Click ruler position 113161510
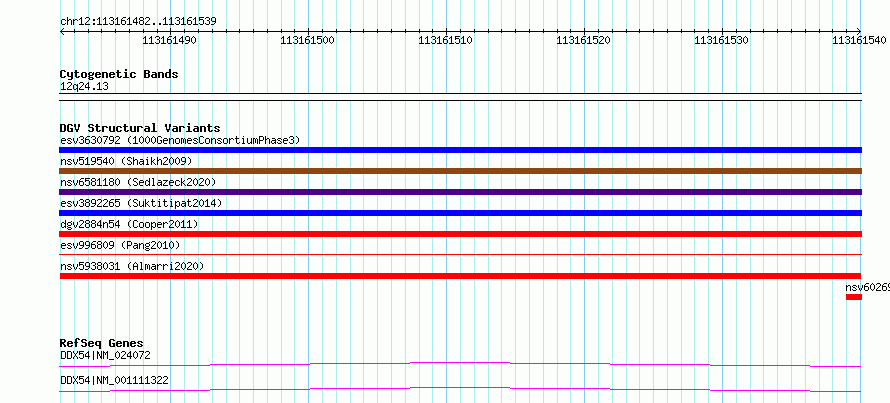This screenshot has height=403, width=890. point(446,40)
